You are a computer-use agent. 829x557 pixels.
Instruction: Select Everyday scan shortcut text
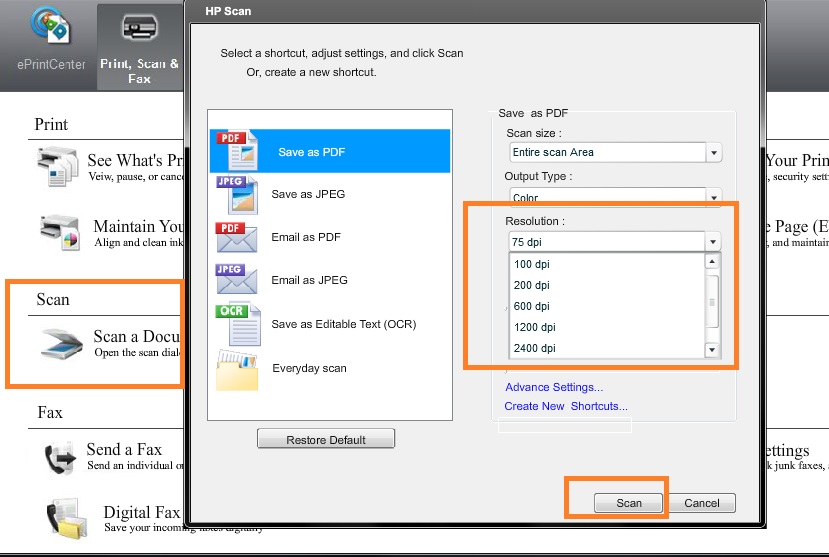click(309, 368)
